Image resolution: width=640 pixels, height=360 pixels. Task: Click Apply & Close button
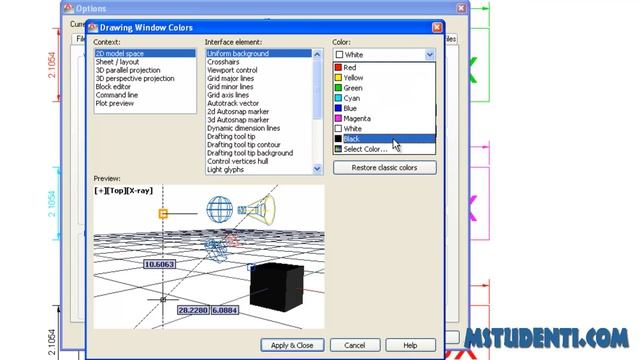pos(292,345)
